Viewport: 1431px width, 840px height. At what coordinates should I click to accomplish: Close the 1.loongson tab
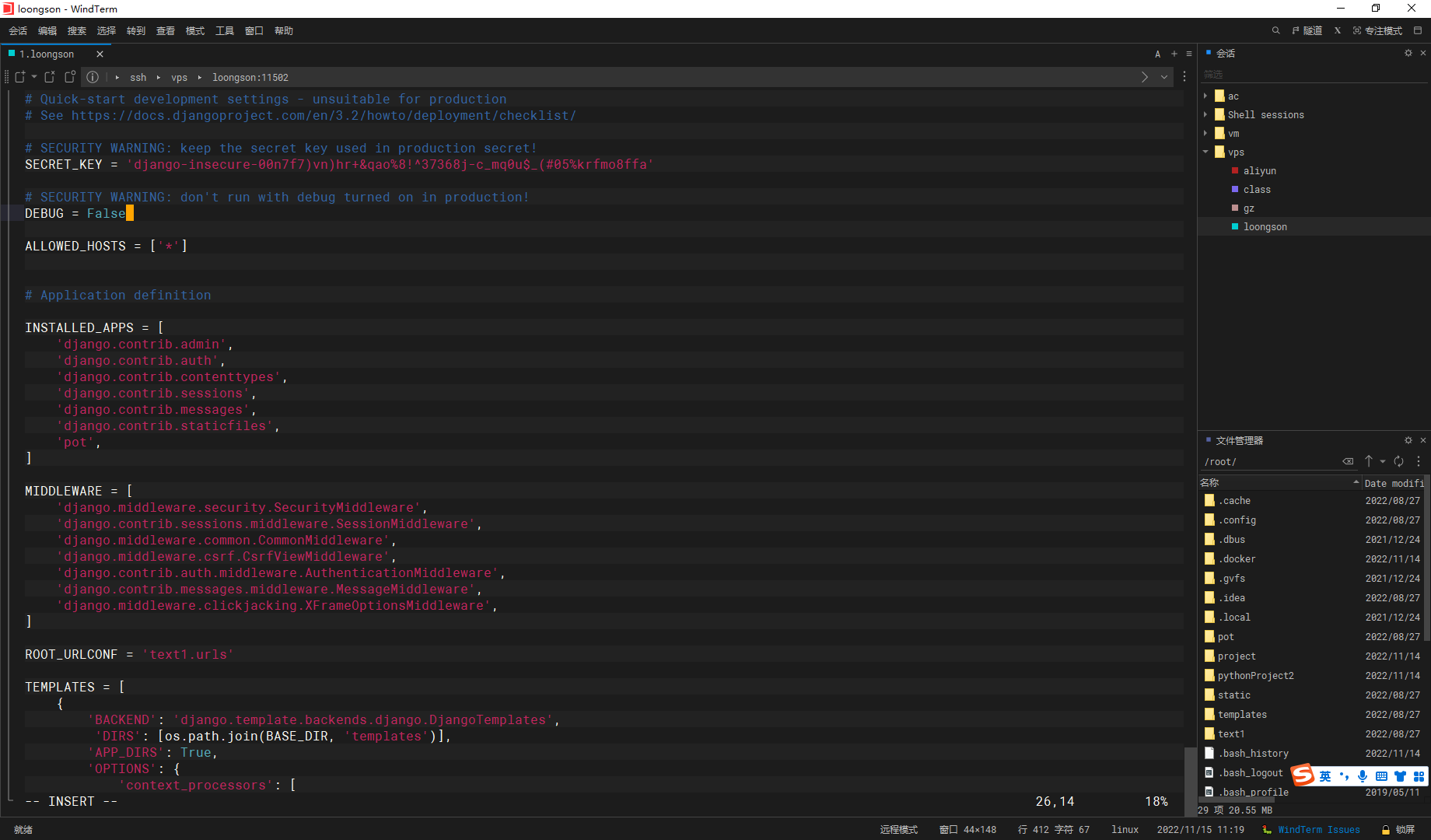point(100,54)
